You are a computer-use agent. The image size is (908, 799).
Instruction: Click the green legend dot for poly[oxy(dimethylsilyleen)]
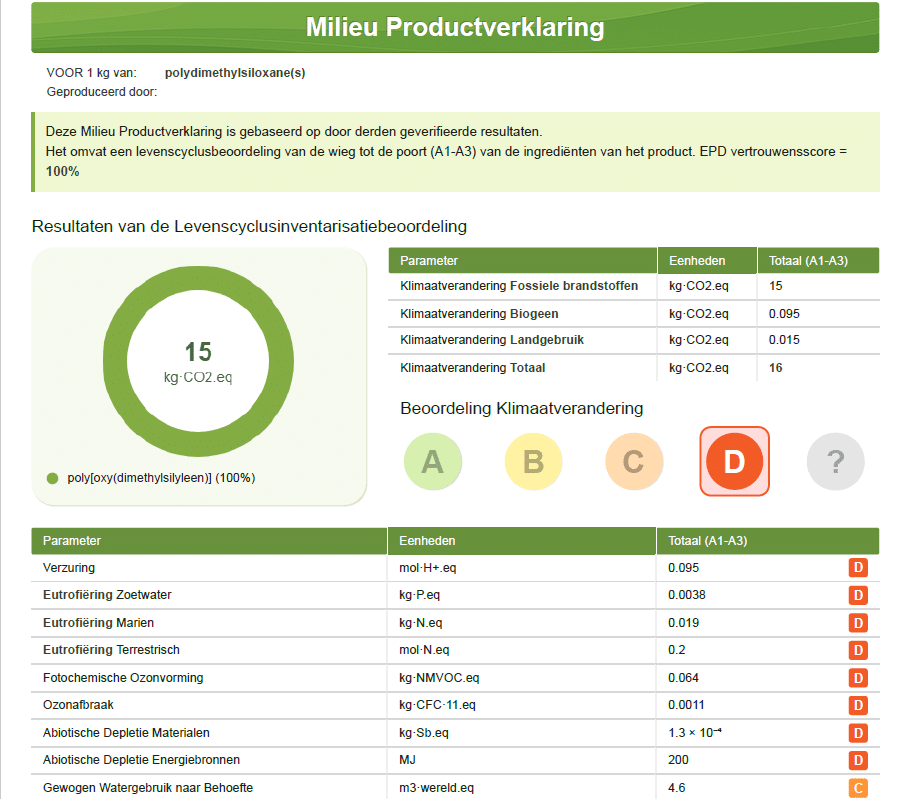click(x=53, y=478)
